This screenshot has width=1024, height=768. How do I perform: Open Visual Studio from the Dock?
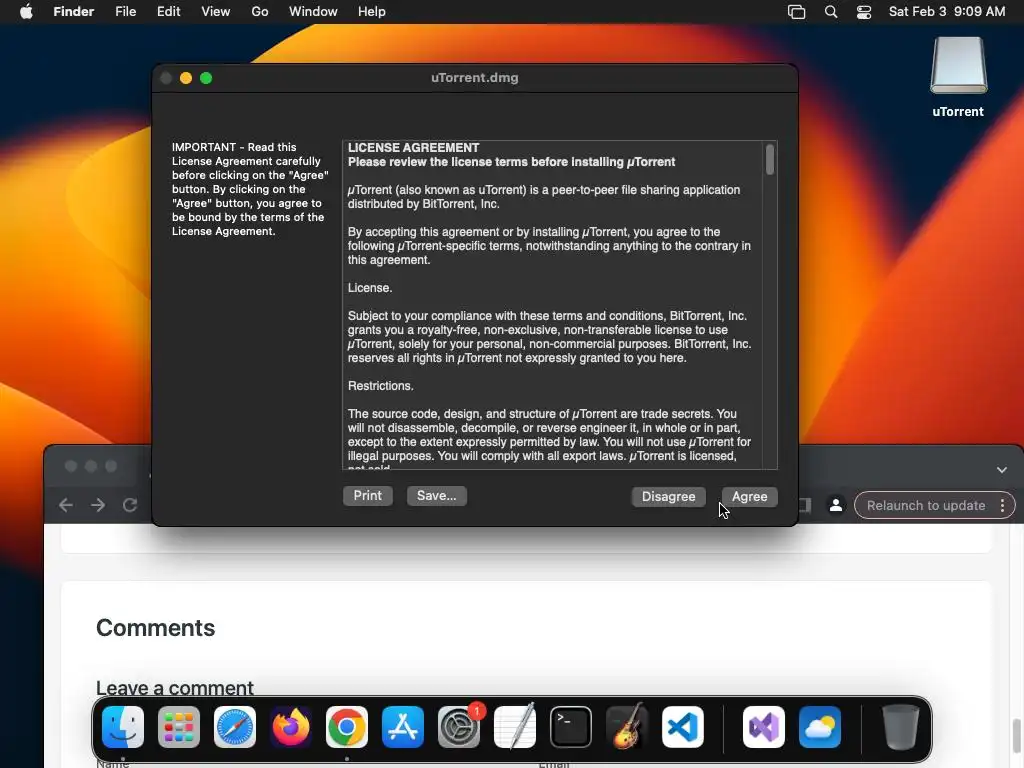(x=764, y=727)
